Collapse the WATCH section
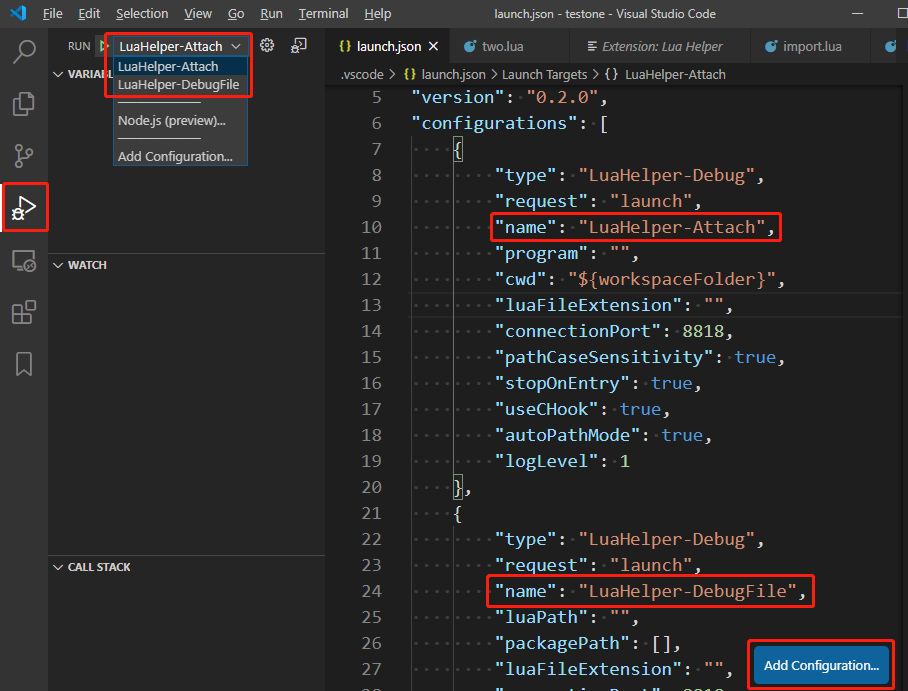This screenshot has width=908, height=691. [58, 265]
